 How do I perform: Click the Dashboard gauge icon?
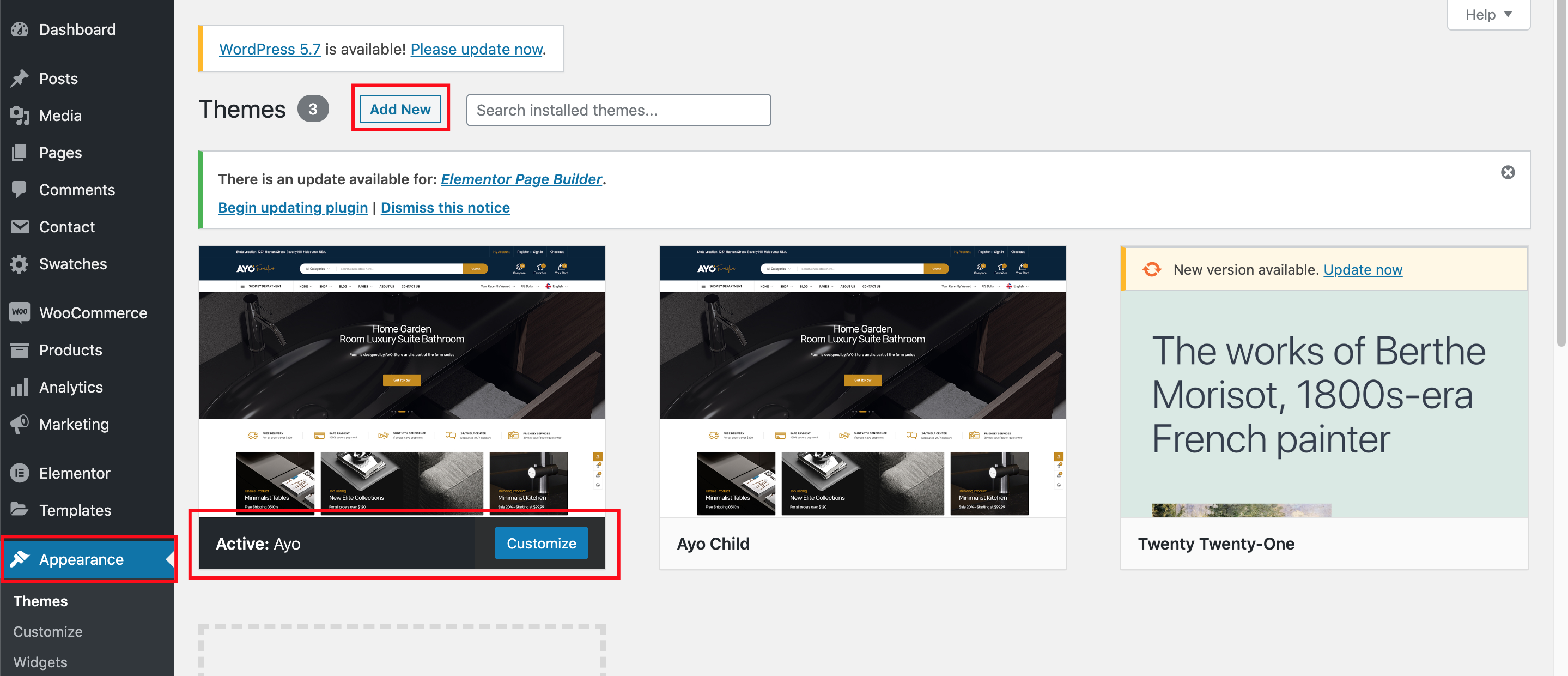pyautogui.click(x=20, y=29)
